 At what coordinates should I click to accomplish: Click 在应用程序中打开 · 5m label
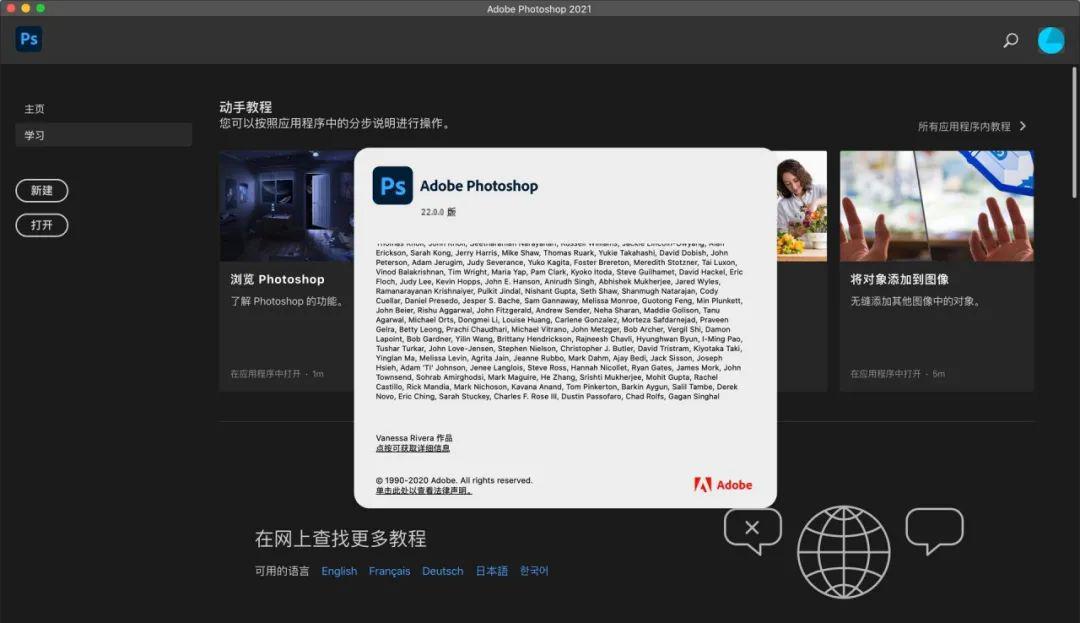coord(897,374)
